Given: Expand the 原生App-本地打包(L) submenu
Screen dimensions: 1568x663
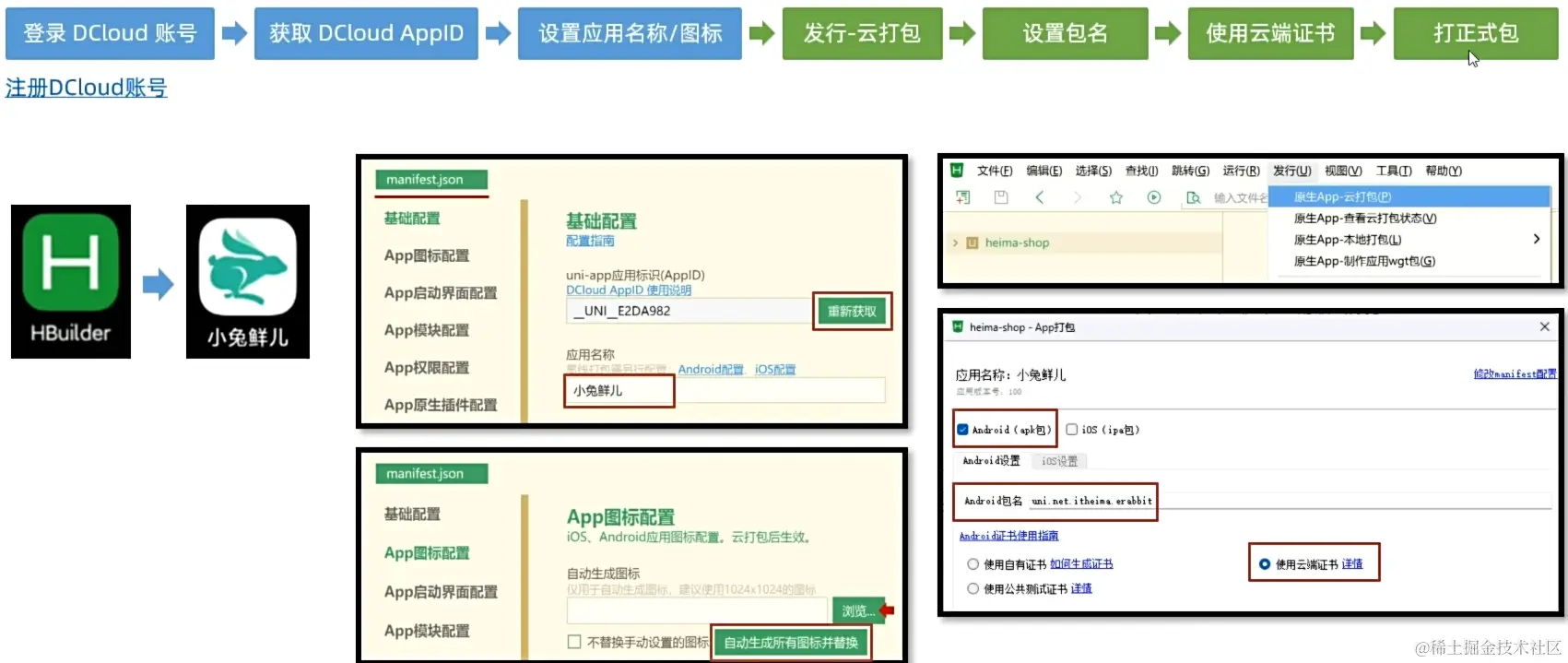Looking at the screenshot, I should [1536, 240].
